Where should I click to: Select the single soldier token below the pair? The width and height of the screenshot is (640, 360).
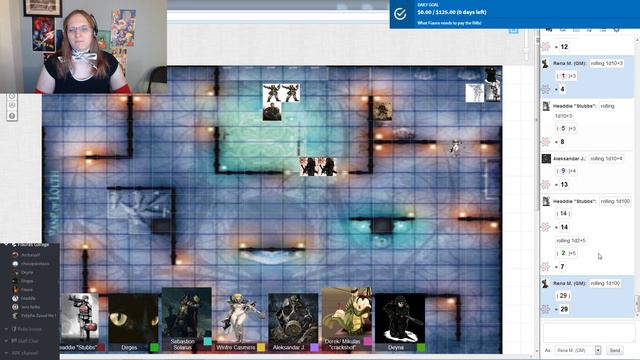pyautogui.click(x=272, y=111)
